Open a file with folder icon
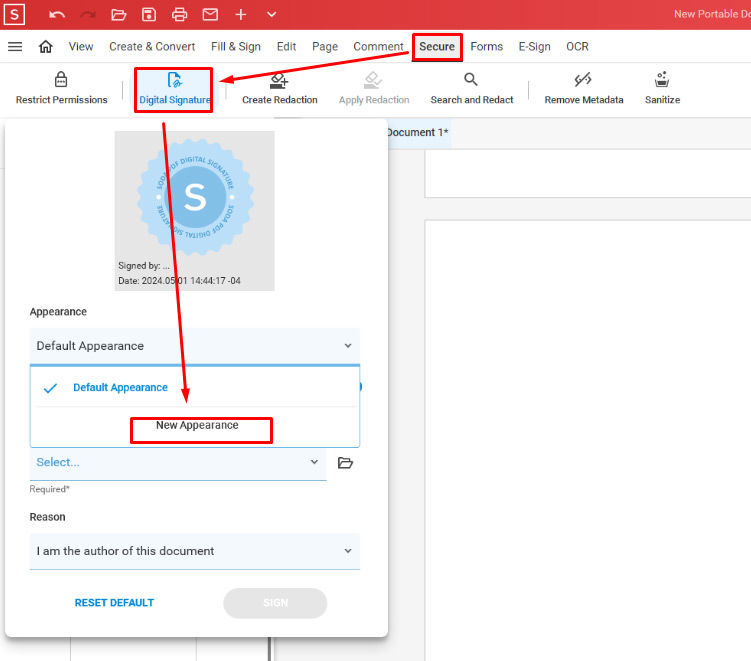This screenshot has width=751, height=661. tap(118, 15)
